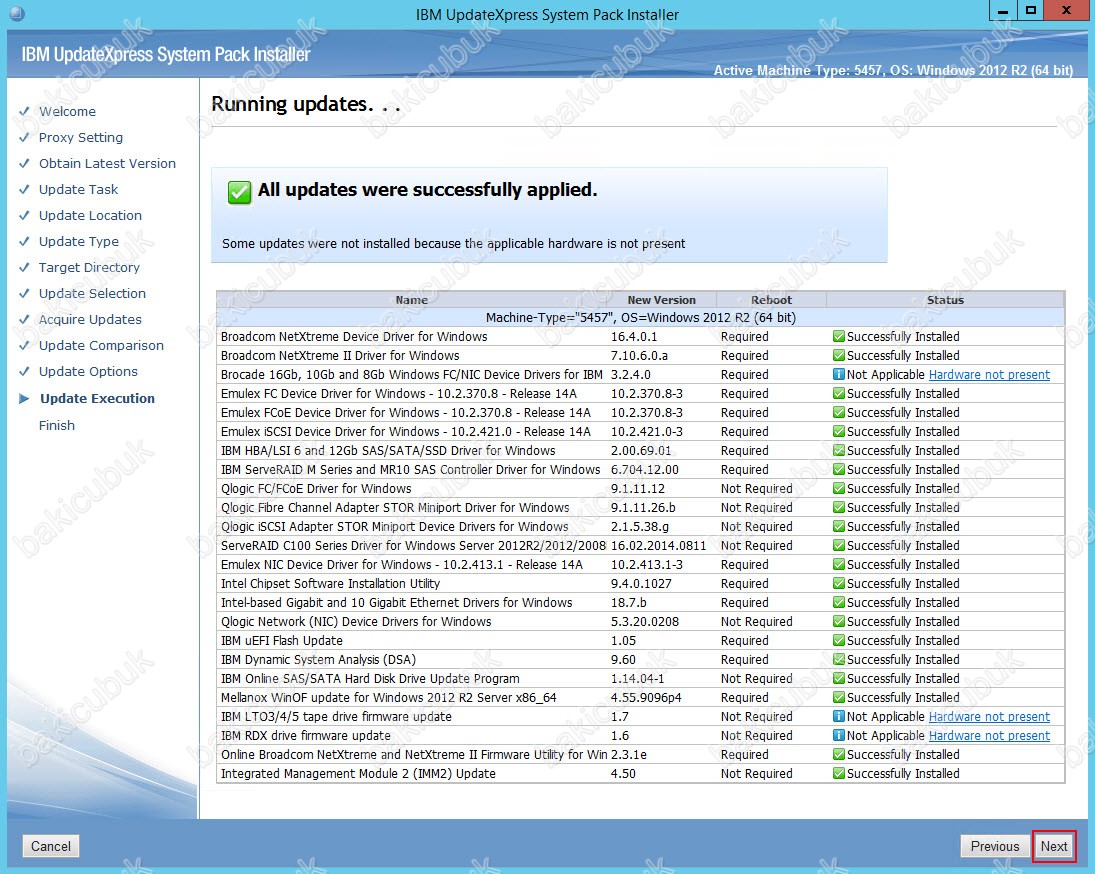Click the name Intel Chipset Software Installation Utility

point(330,584)
